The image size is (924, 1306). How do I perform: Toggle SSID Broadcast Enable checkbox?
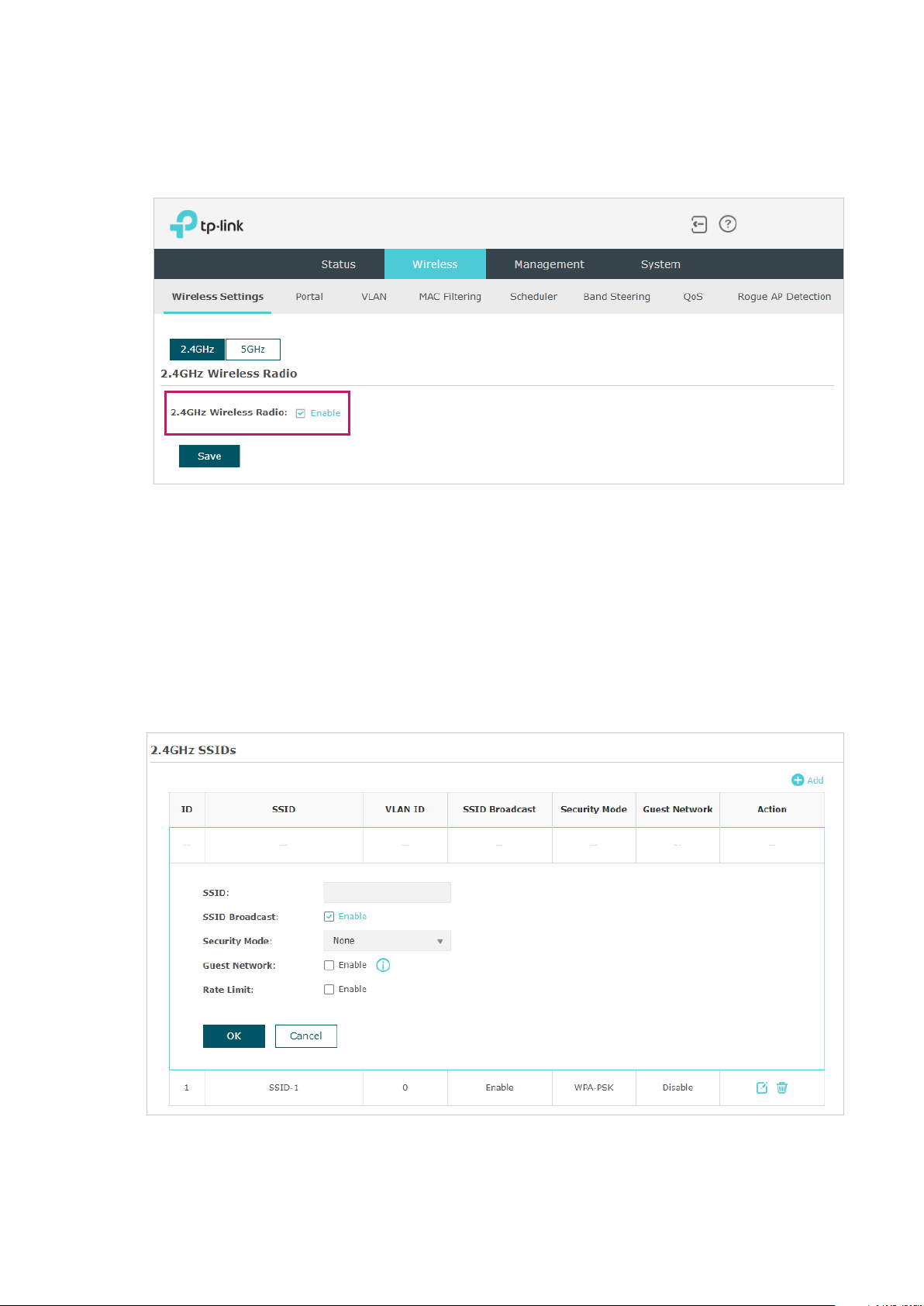click(x=329, y=916)
